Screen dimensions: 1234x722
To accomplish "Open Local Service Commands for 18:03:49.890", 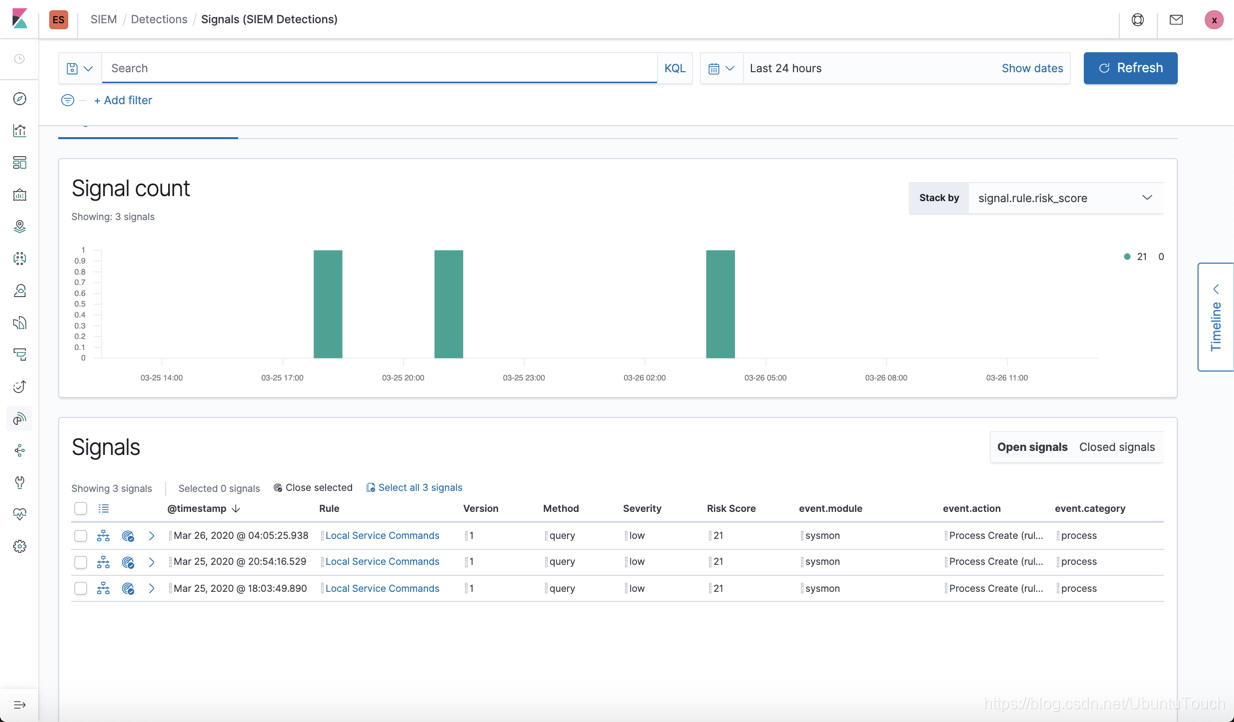I will [382, 589].
